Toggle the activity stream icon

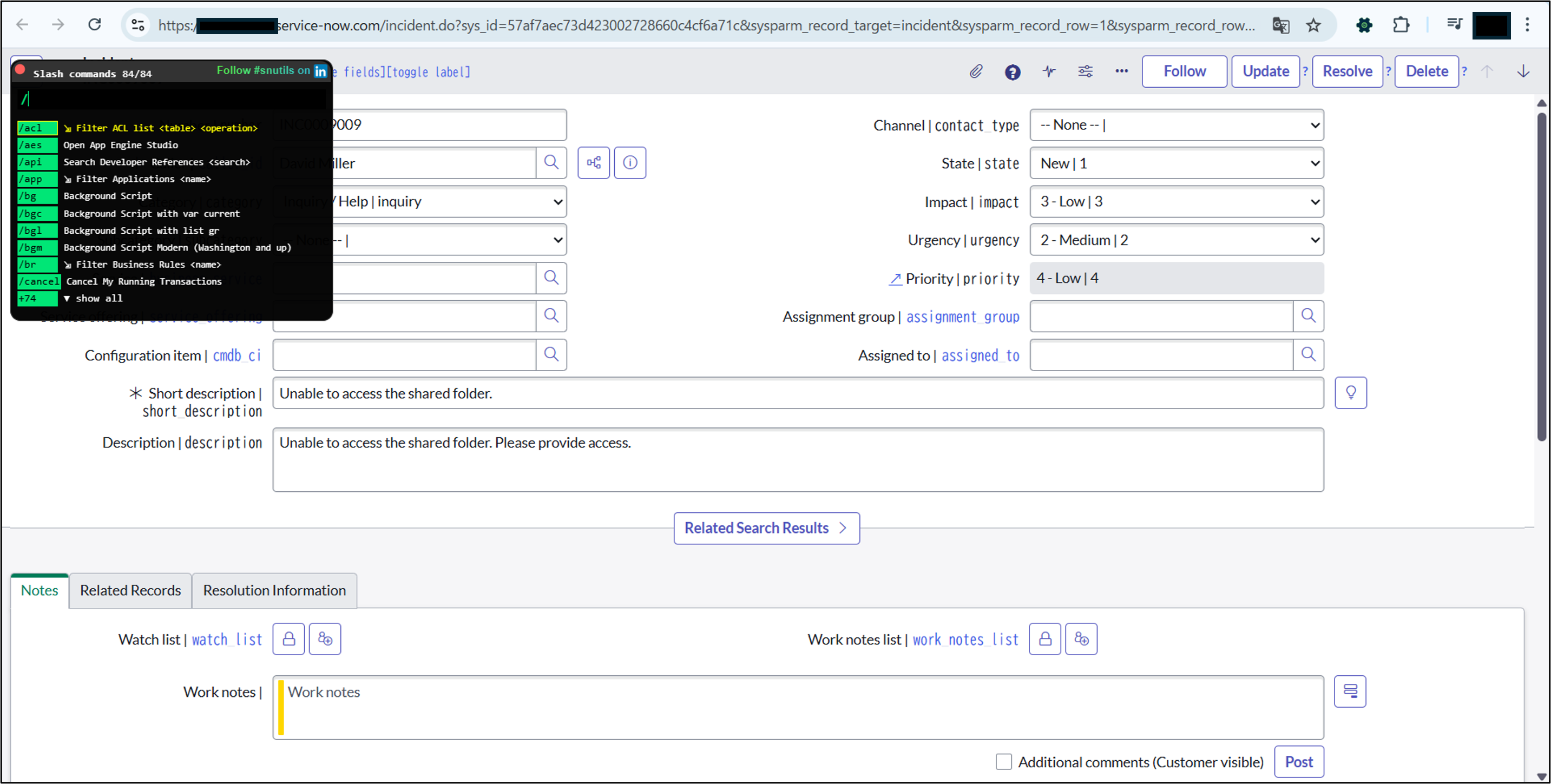tap(1049, 71)
